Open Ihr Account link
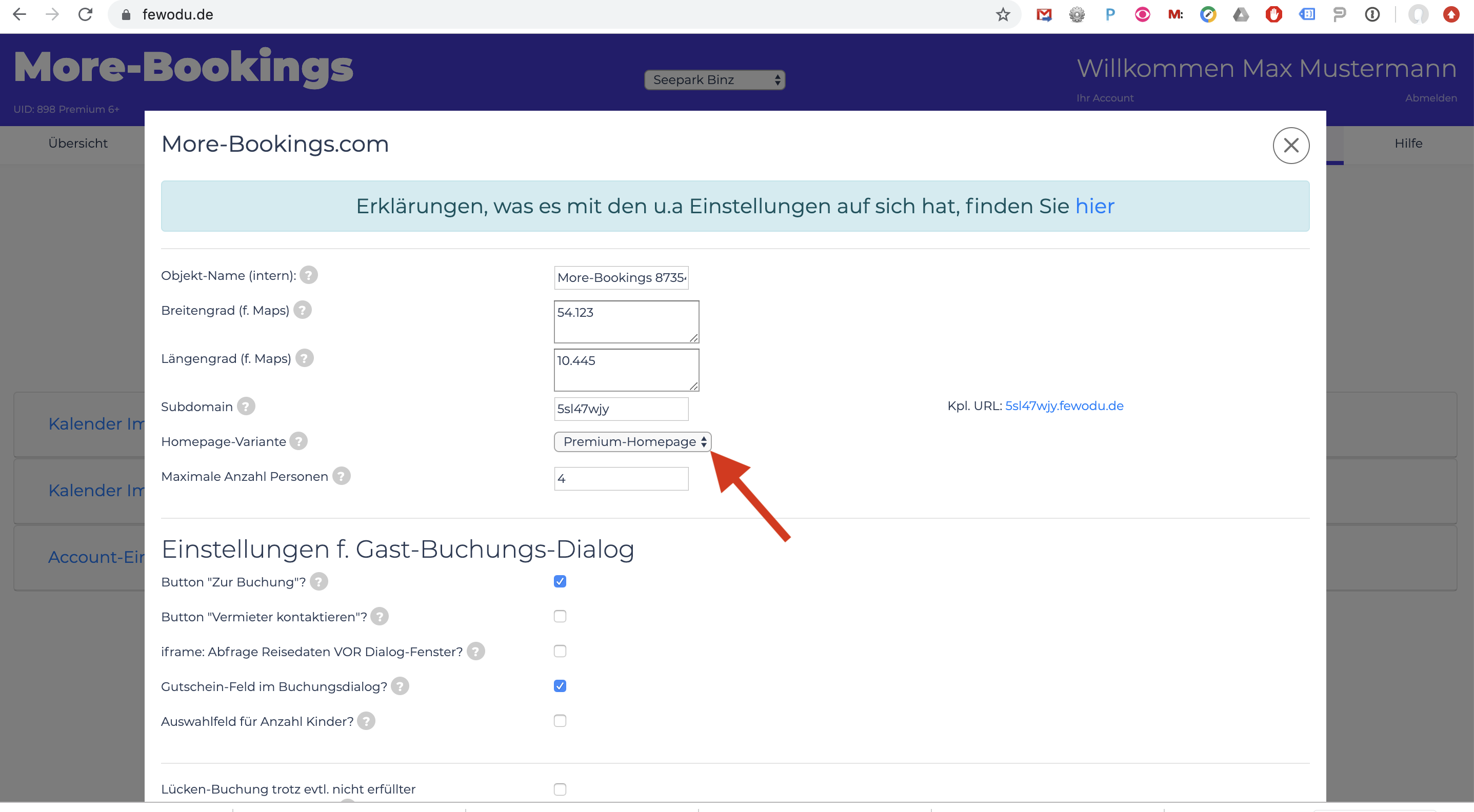Screen dimensions: 1474x812 [x=1104, y=98]
